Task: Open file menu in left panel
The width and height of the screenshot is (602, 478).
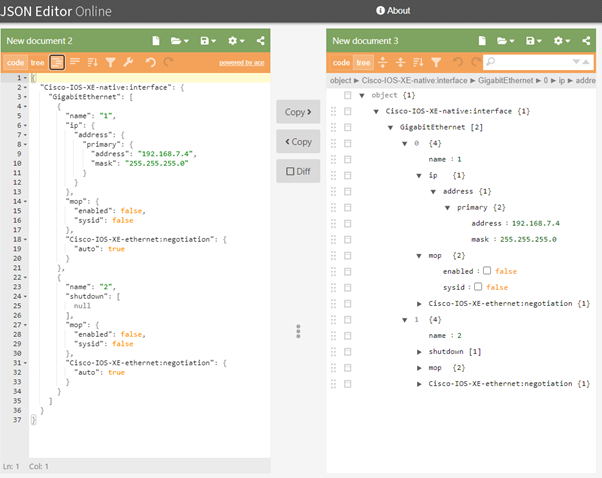Action: coord(179,41)
